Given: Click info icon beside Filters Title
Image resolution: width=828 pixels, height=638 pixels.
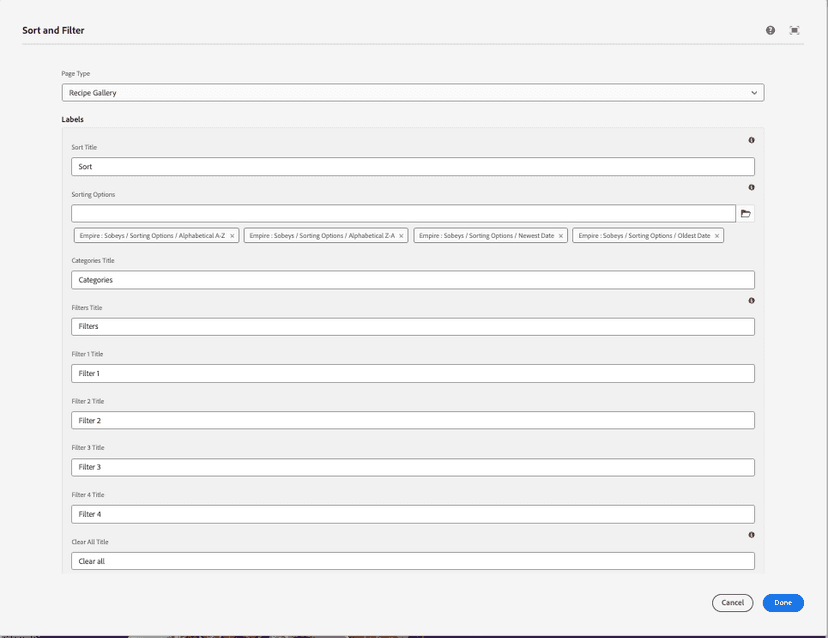Looking at the screenshot, I should (x=751, y=300).
